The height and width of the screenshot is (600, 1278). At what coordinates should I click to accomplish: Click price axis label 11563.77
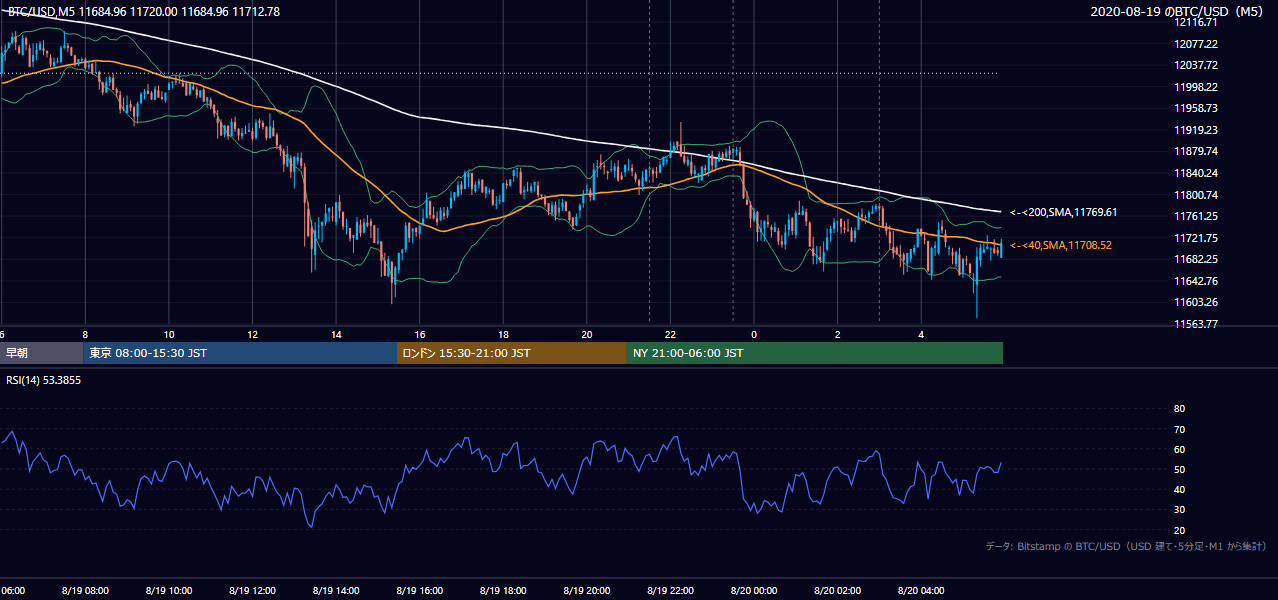pos(1196,324)
